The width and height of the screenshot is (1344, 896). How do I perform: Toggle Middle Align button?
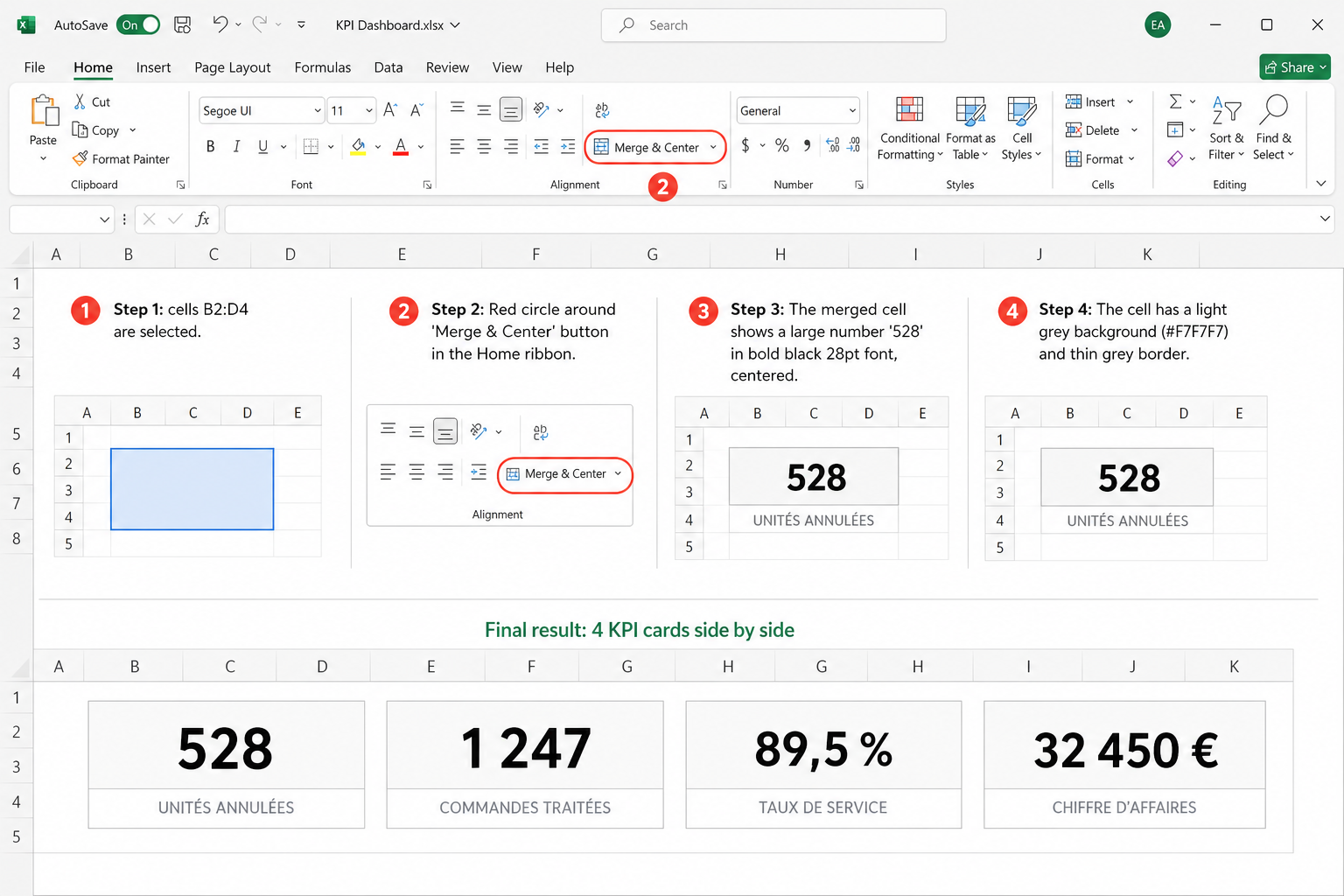click(x=484, y=109)
